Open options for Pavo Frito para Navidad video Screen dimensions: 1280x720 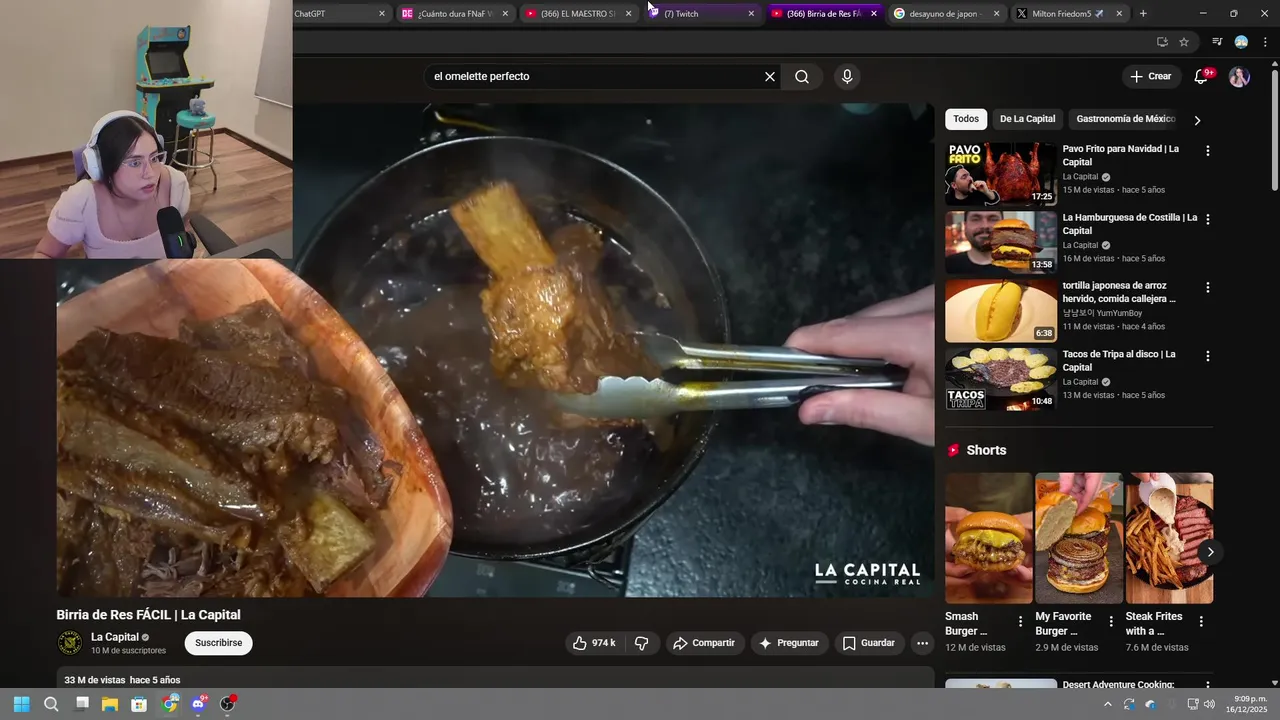click(1207, 151)
